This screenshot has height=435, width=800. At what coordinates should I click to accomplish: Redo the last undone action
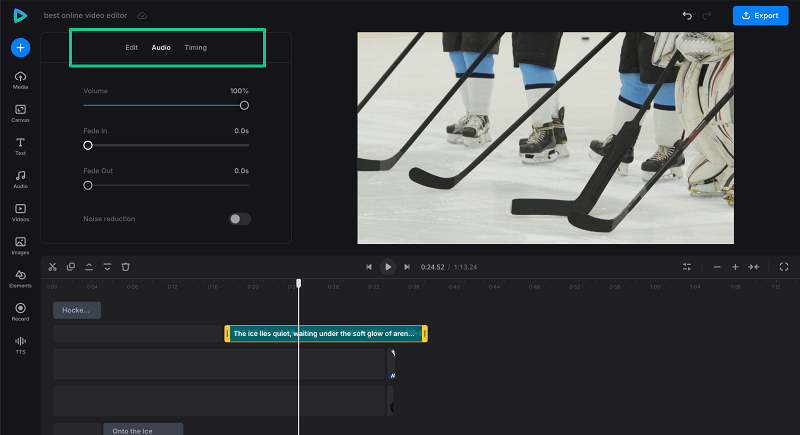click(x=707, y=16)
